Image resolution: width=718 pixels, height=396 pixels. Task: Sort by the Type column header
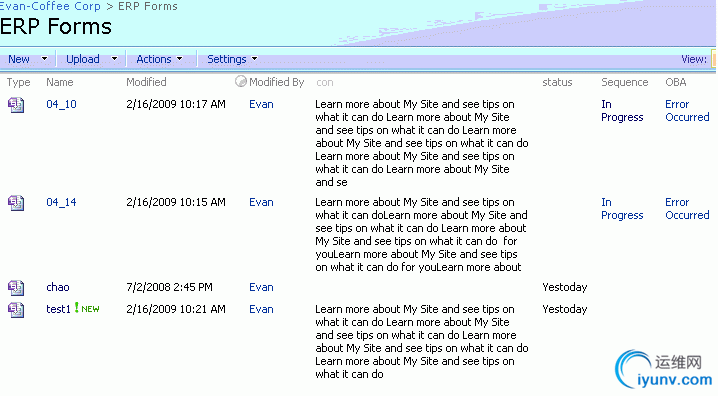coord(18,82)
